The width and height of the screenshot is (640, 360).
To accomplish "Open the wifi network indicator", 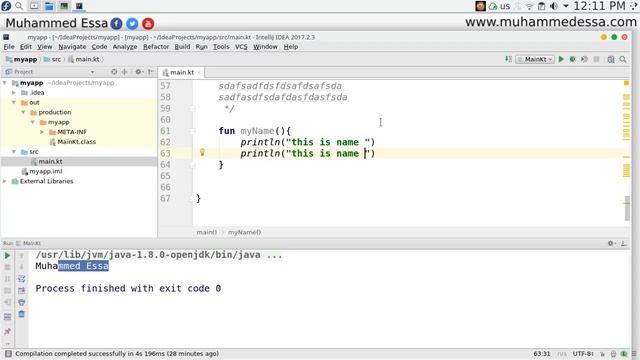I will (x=529, y=6).
